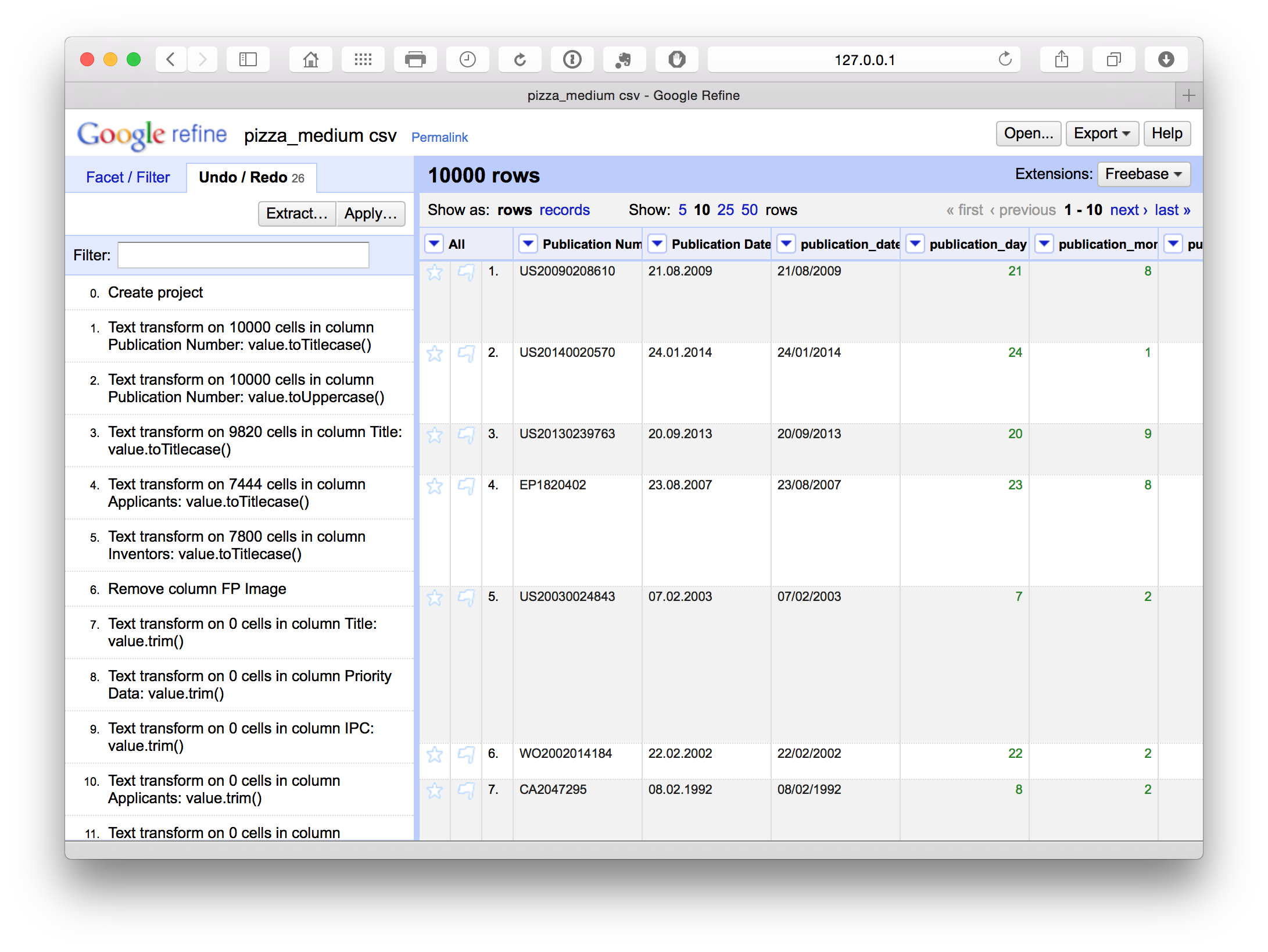Click the Google refine logo
1268x952 pixels.
[152, 135]
